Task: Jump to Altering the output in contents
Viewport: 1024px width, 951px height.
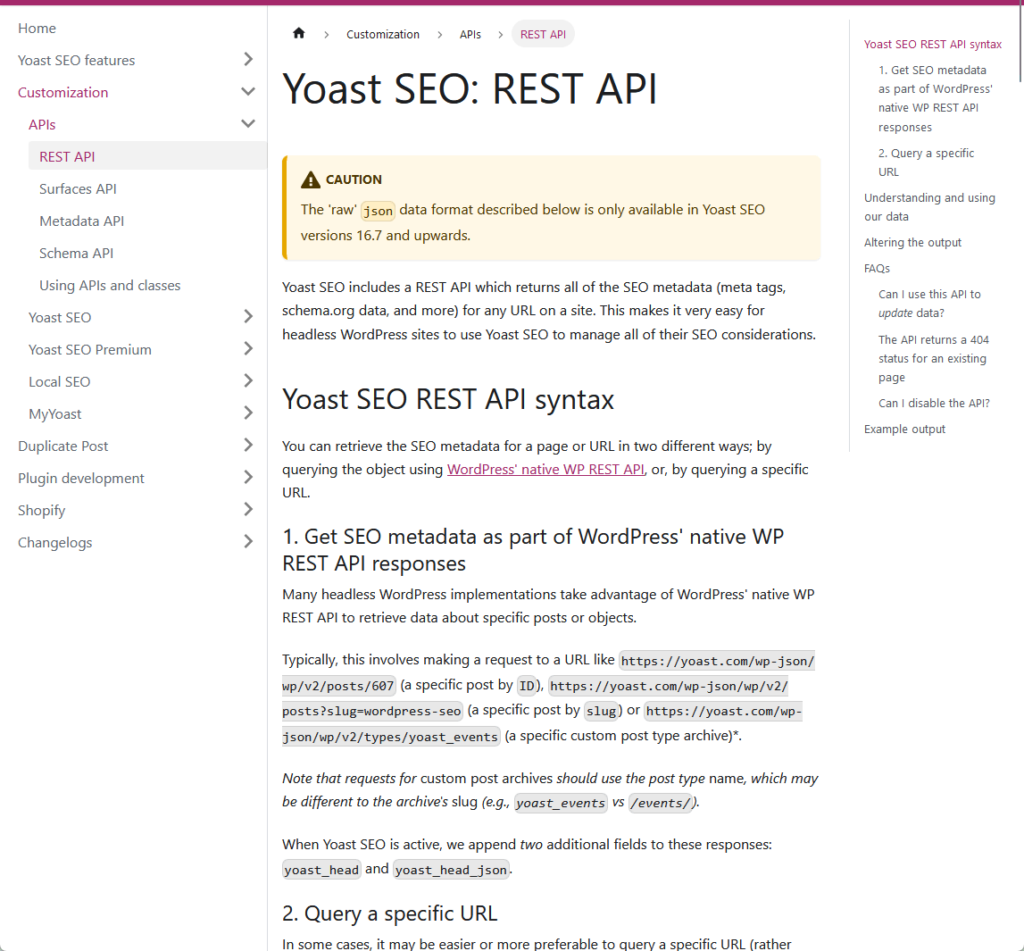Action: click(x=912, y=242)
